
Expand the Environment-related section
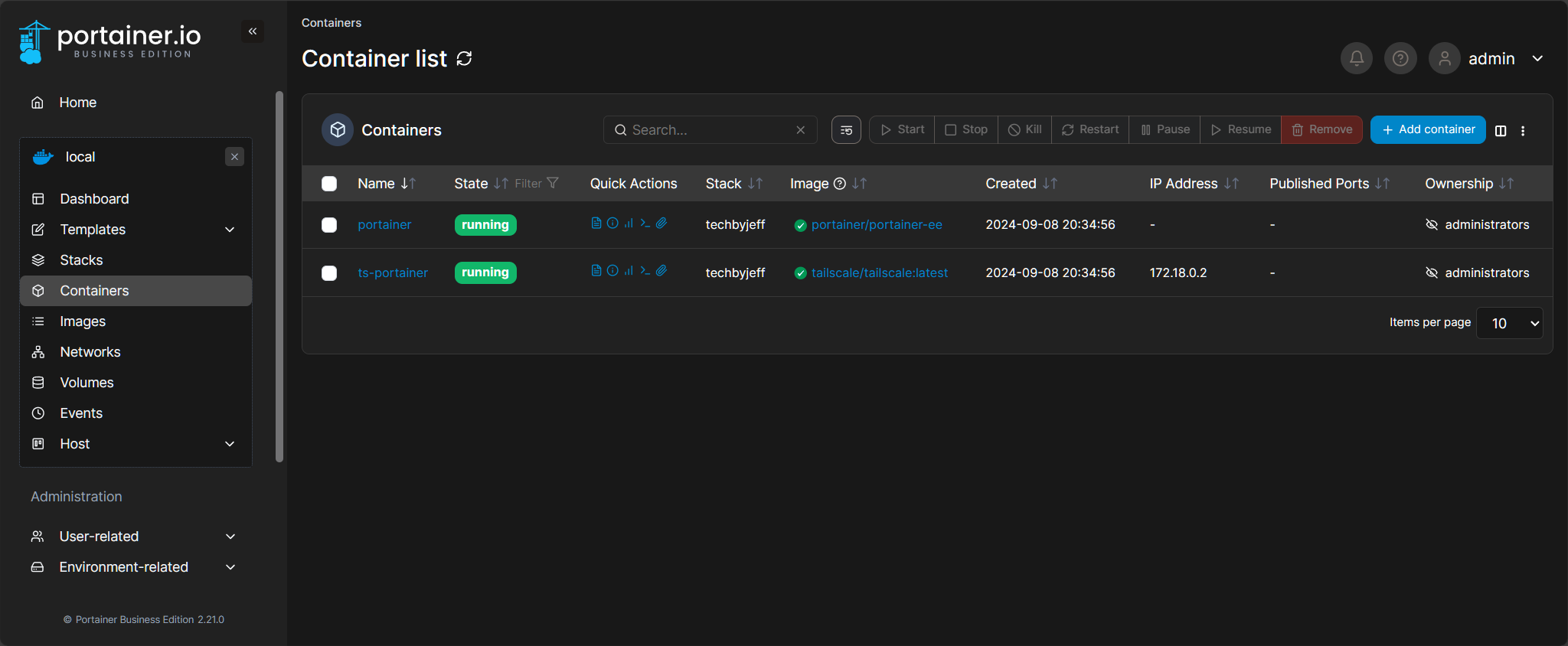133,567
